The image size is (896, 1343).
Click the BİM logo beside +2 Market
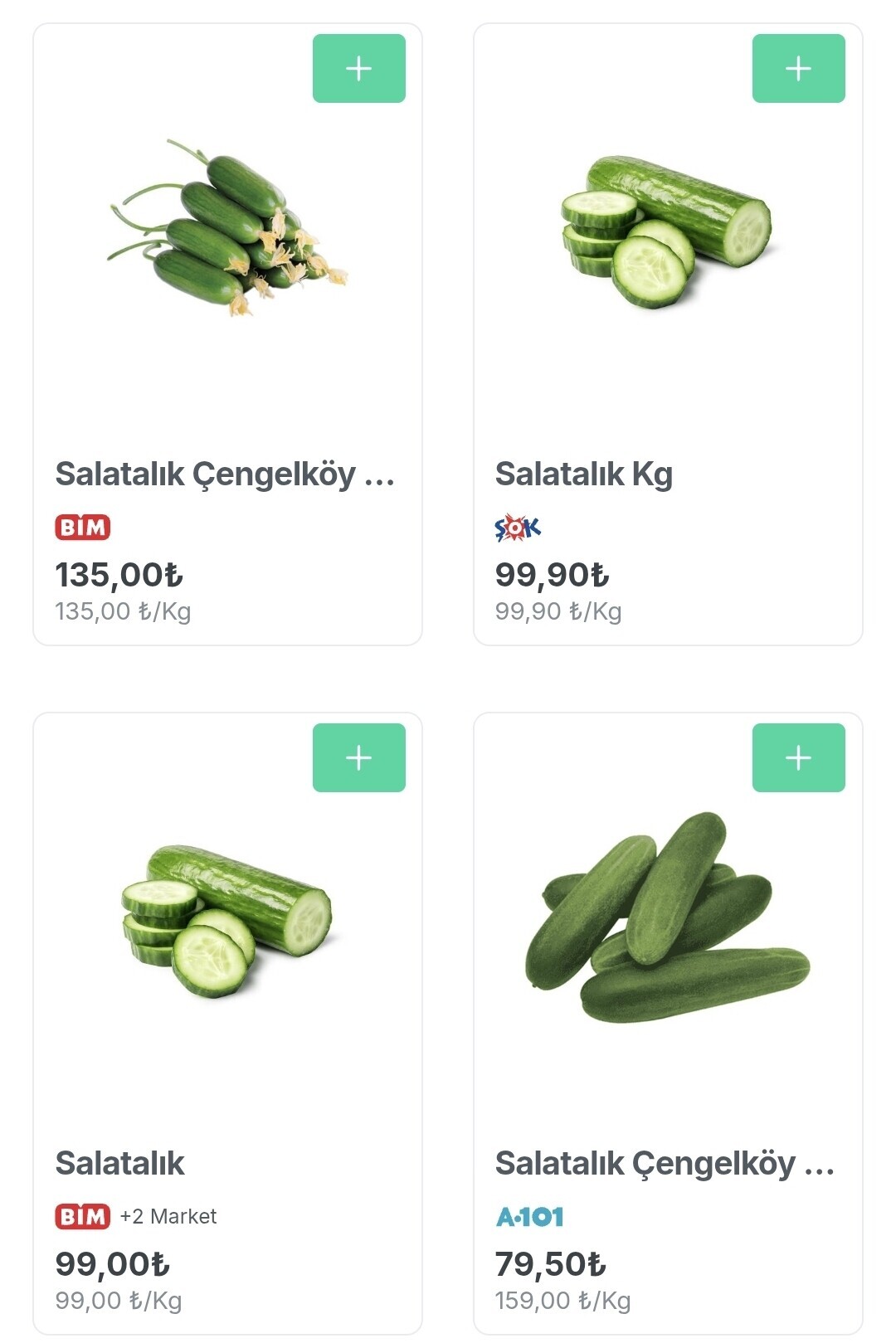click(83, 1217)
